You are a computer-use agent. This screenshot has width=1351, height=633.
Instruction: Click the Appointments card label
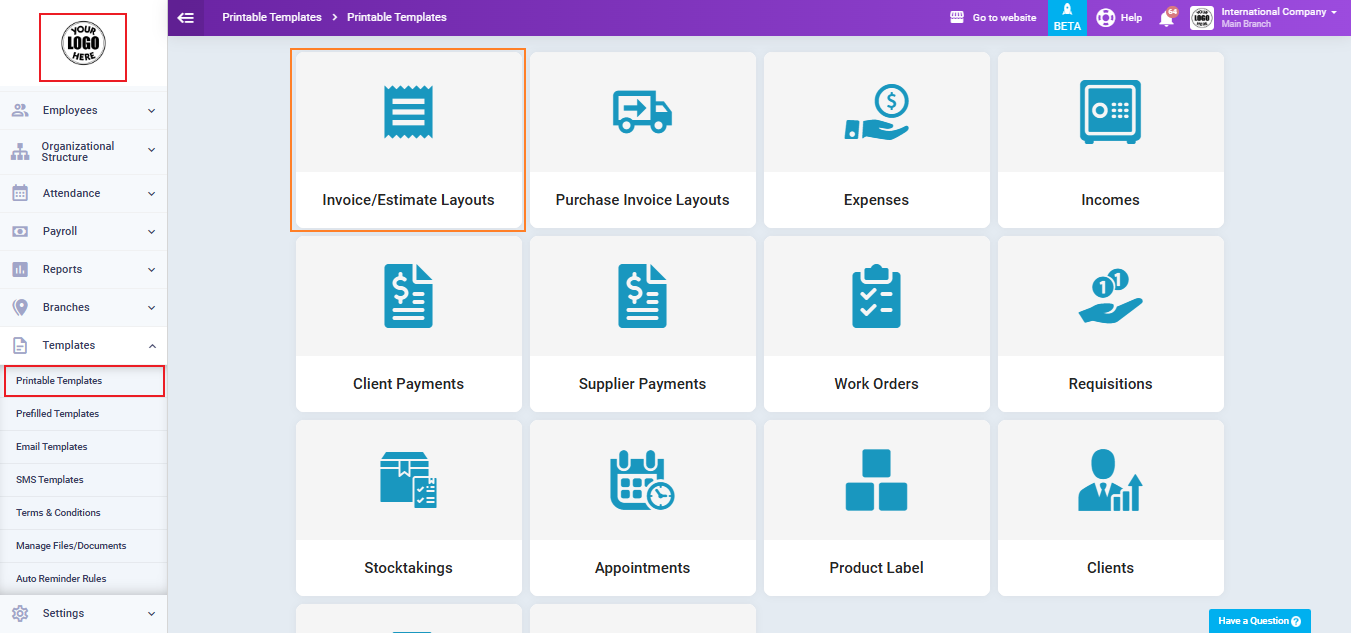(642, 568)
